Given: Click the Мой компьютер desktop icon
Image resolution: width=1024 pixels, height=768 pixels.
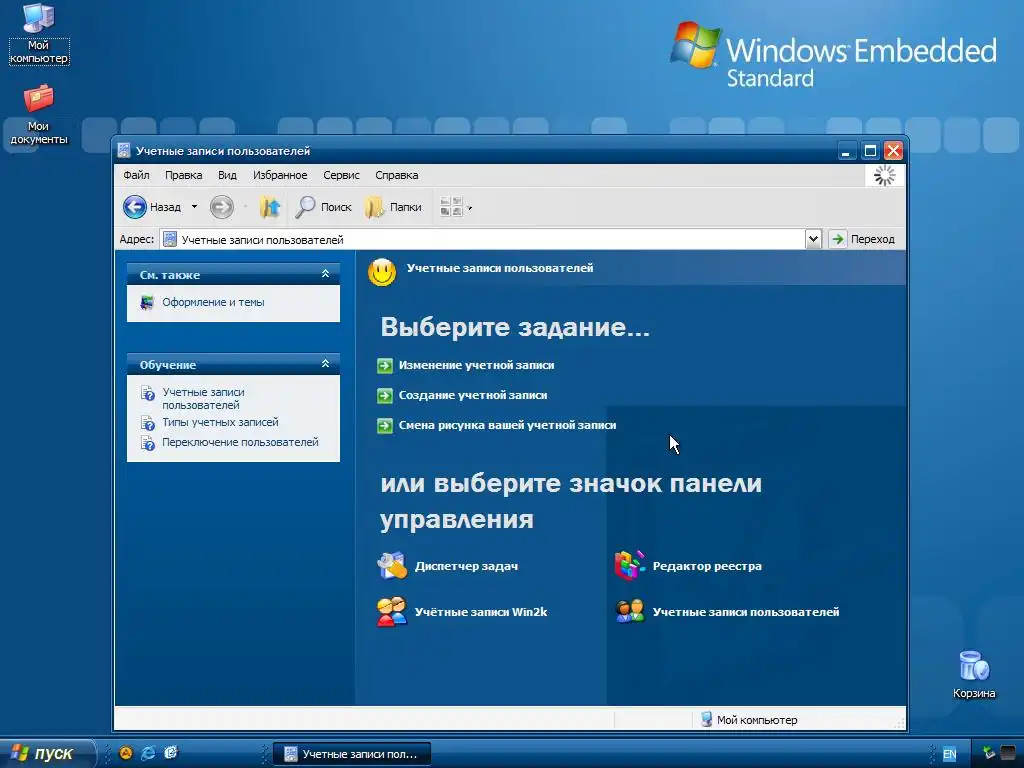Looking at the screenshot, I should 39,19.
